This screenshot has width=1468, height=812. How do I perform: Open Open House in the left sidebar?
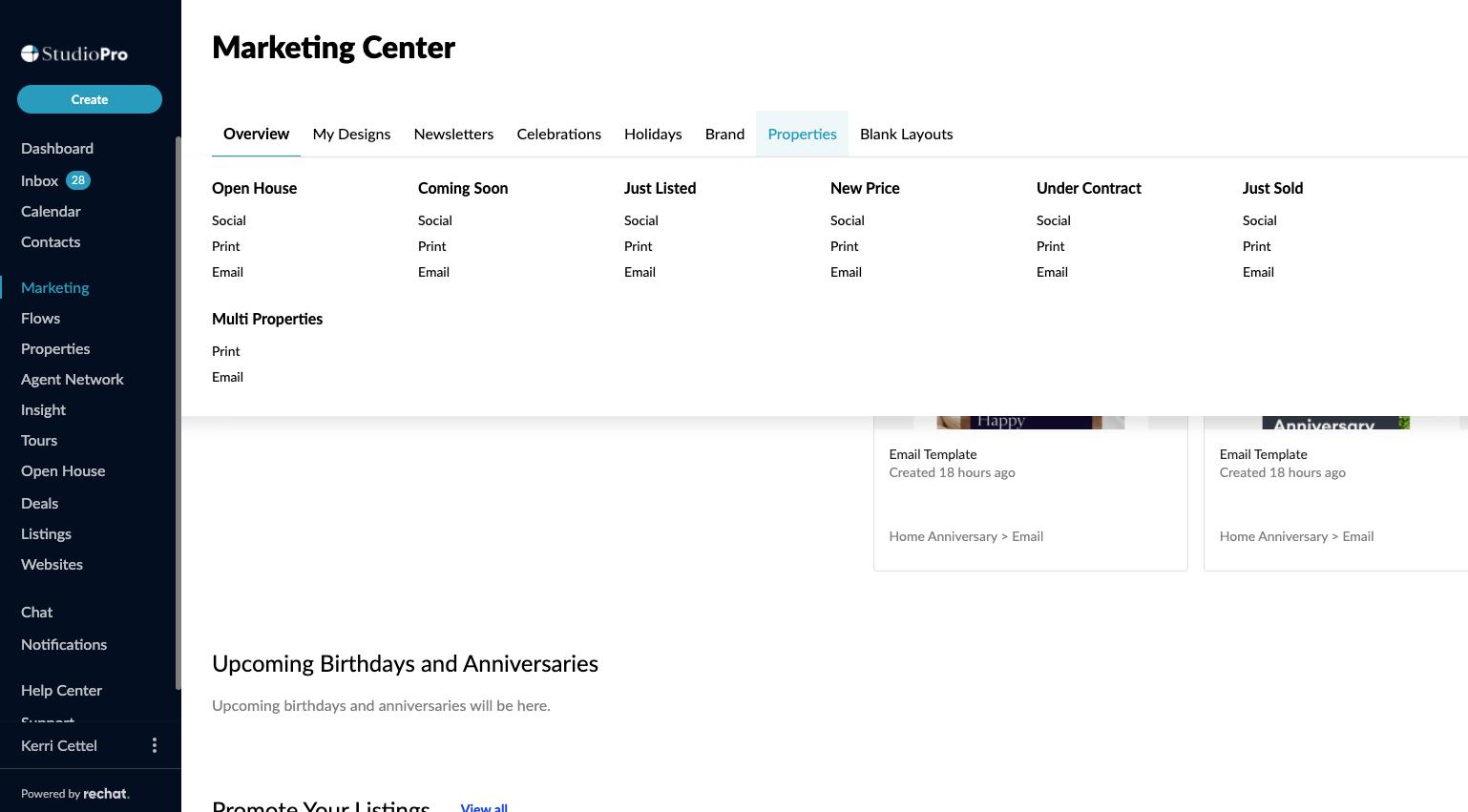[63, 470]
